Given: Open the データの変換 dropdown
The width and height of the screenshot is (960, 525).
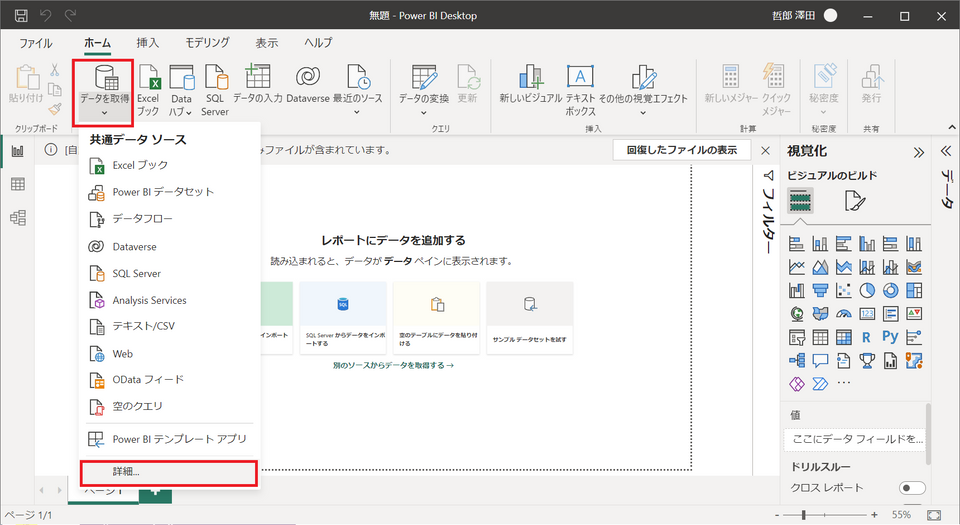Looking at the screenshot, I should click(x=424, y=90).
